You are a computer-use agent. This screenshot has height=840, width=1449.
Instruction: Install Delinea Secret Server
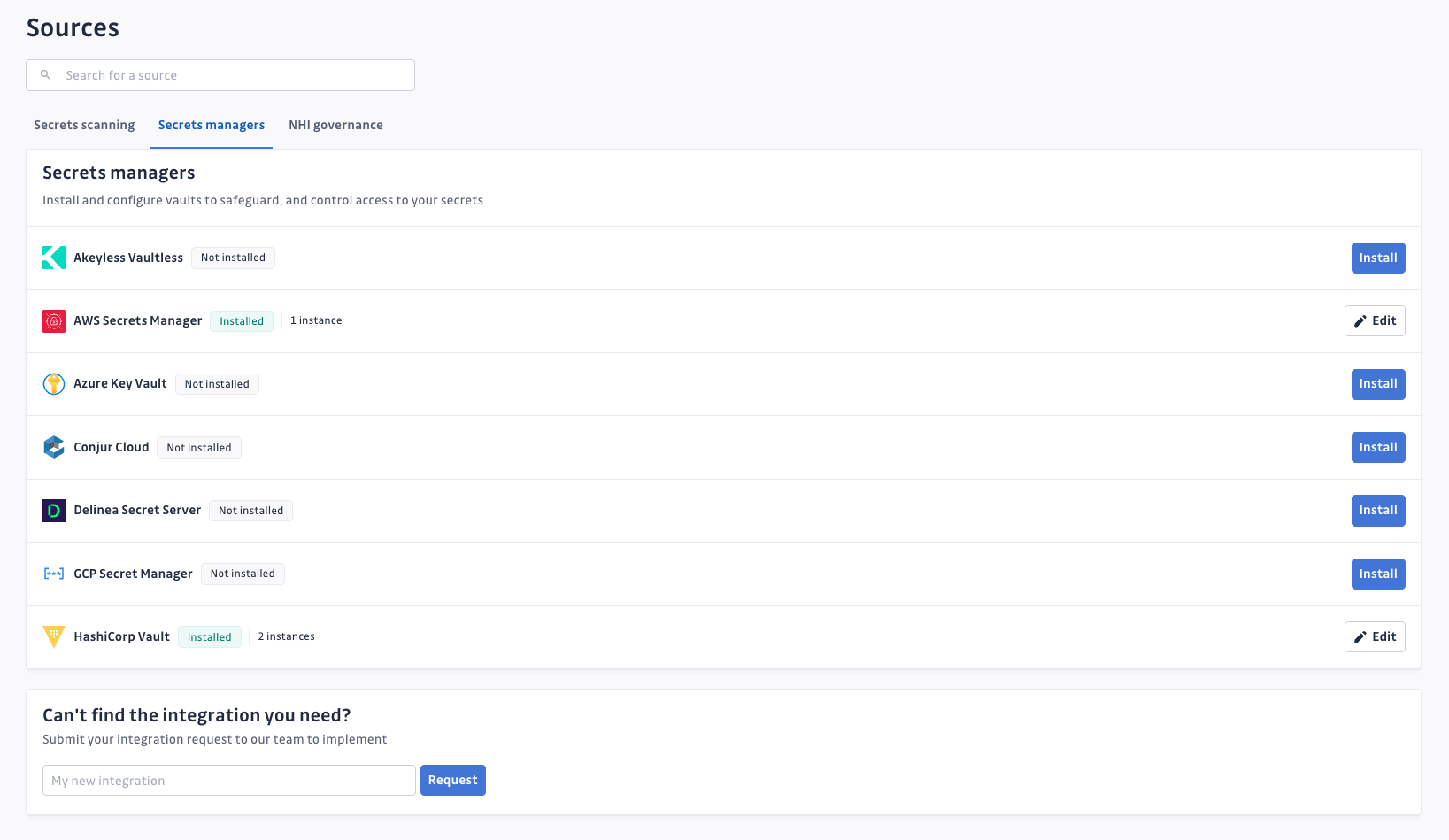tap(1378, 511)
